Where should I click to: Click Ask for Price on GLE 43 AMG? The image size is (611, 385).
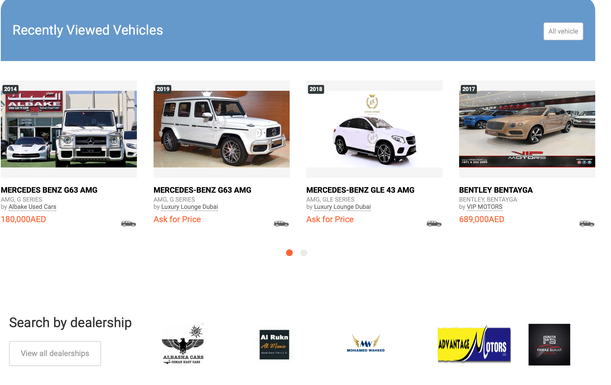point(330,219)
